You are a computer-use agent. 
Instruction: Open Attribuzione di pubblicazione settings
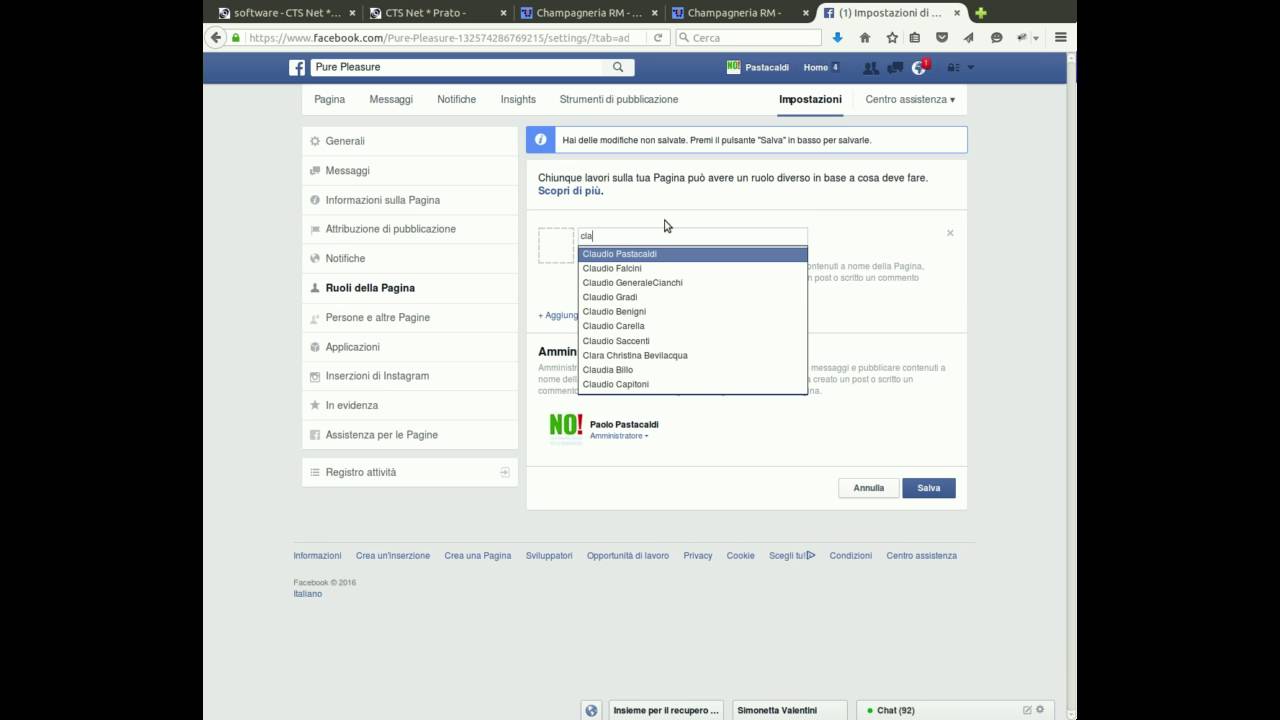[x=410, y=229]
